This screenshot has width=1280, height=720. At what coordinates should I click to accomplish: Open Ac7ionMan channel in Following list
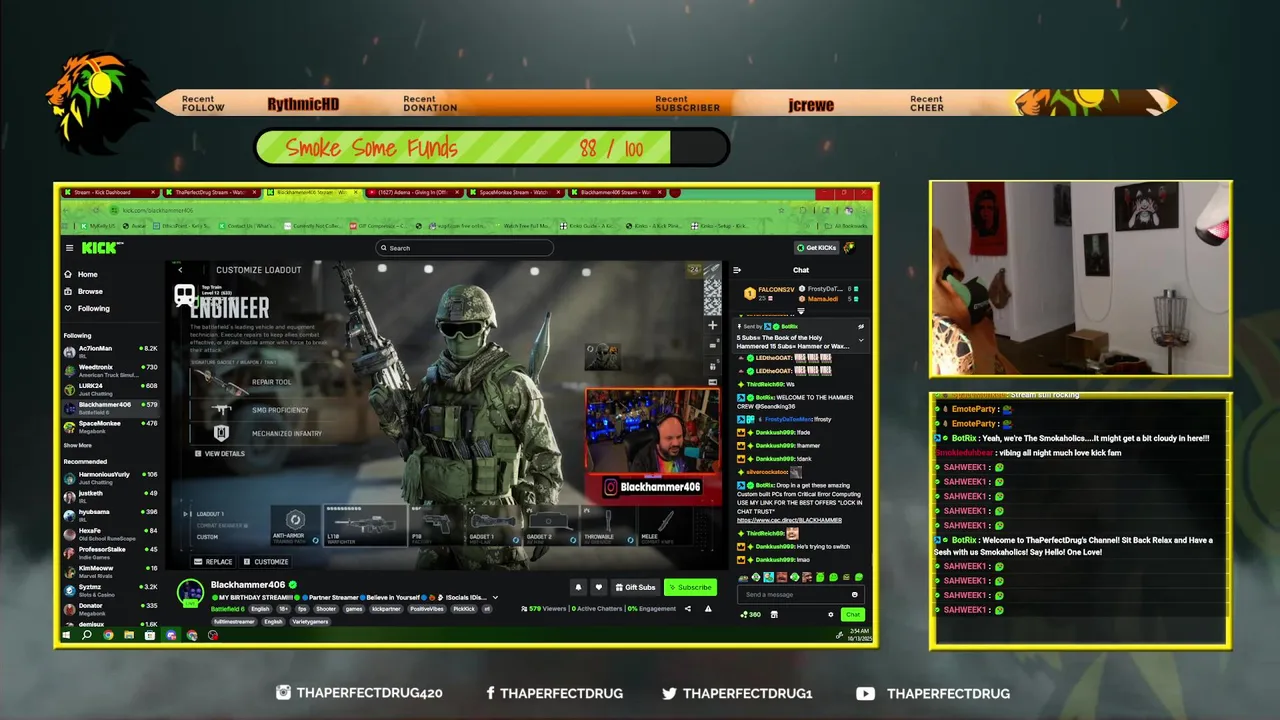(x=111, y=350)
